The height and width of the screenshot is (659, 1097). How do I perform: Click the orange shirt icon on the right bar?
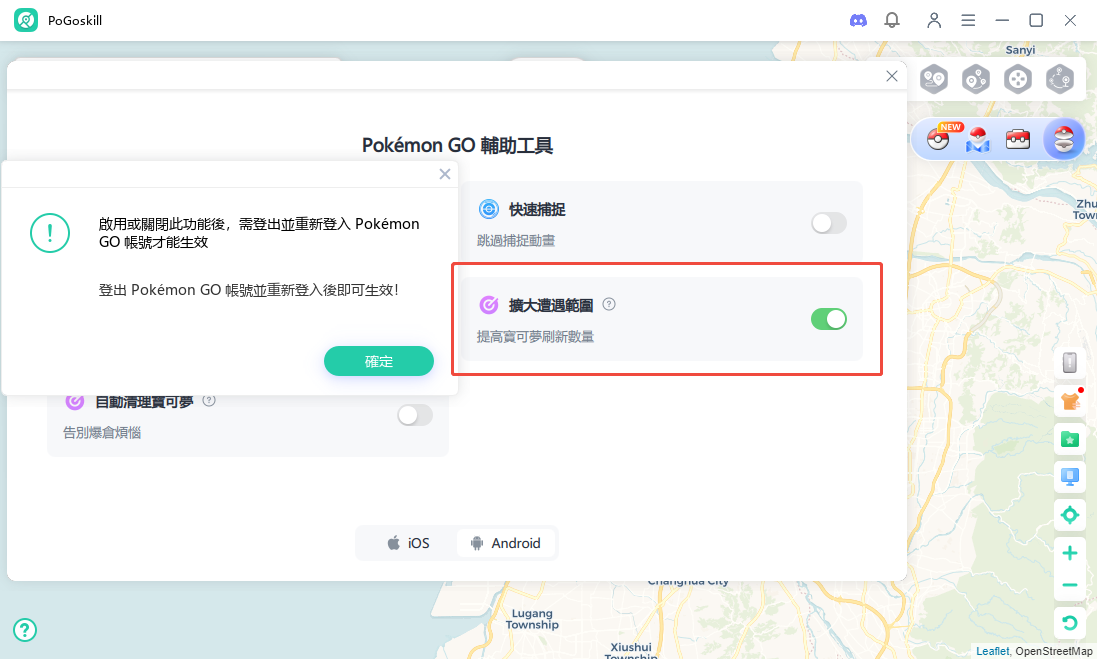click(1070, 401)
